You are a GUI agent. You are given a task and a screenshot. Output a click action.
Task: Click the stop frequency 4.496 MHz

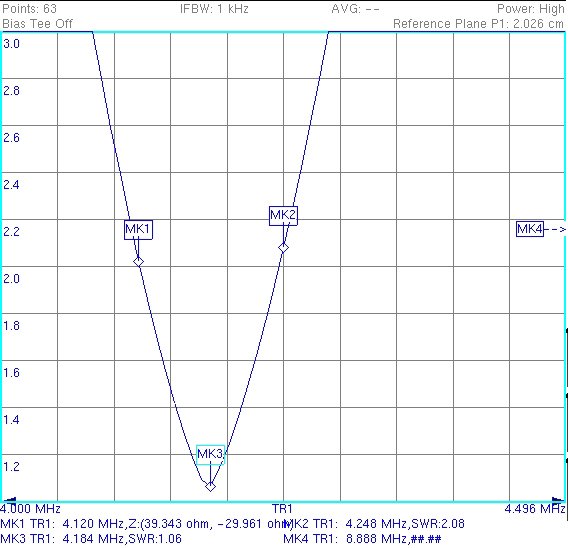(535, 509)
